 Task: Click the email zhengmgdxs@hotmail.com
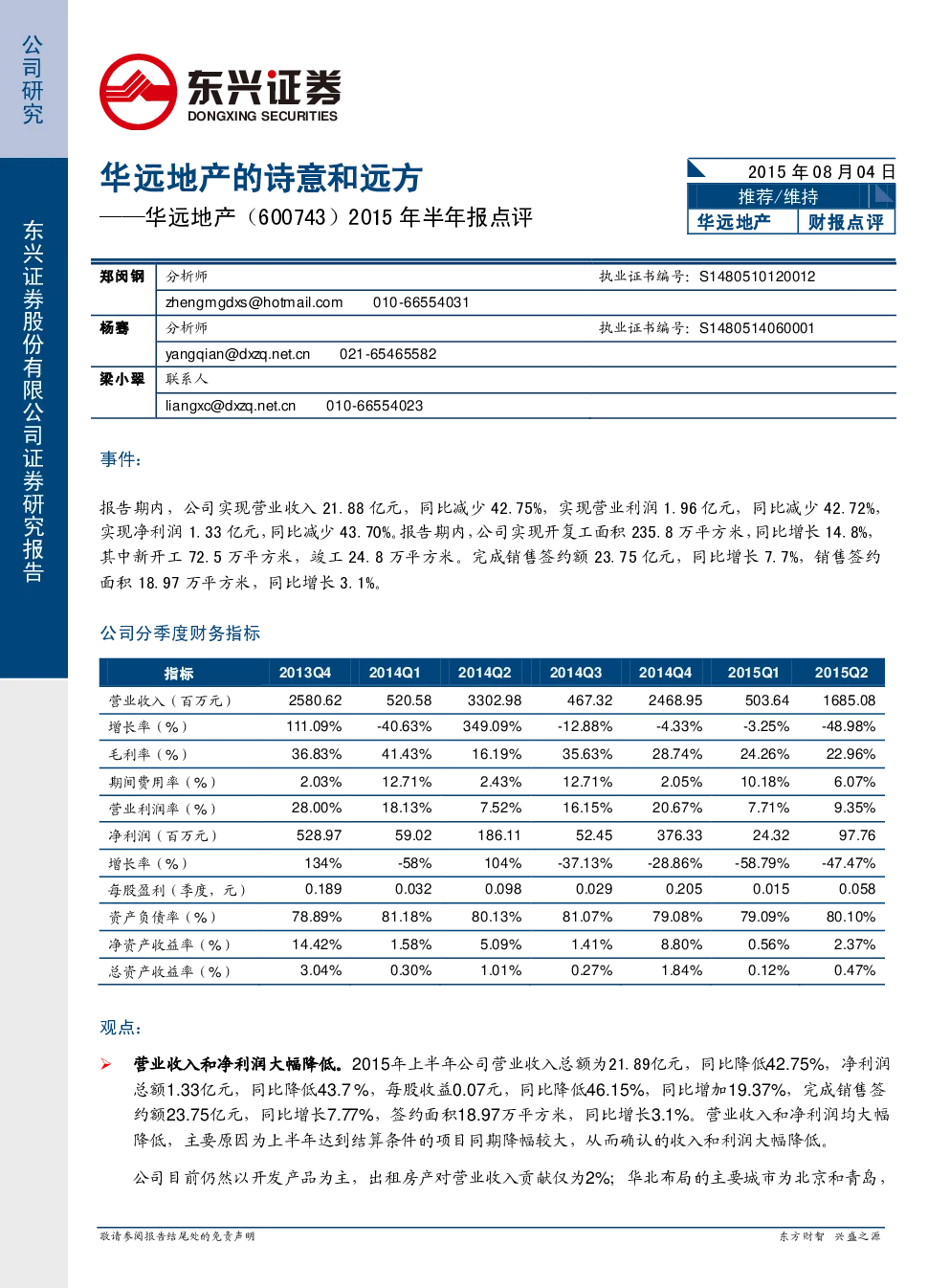pyautogui.click(x=254, y=302)
